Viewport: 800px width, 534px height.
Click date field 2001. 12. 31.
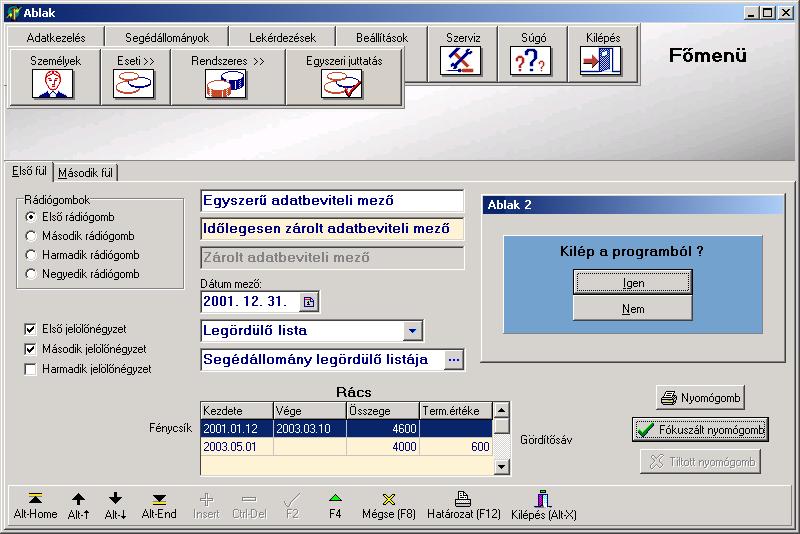tap(251, 302)
